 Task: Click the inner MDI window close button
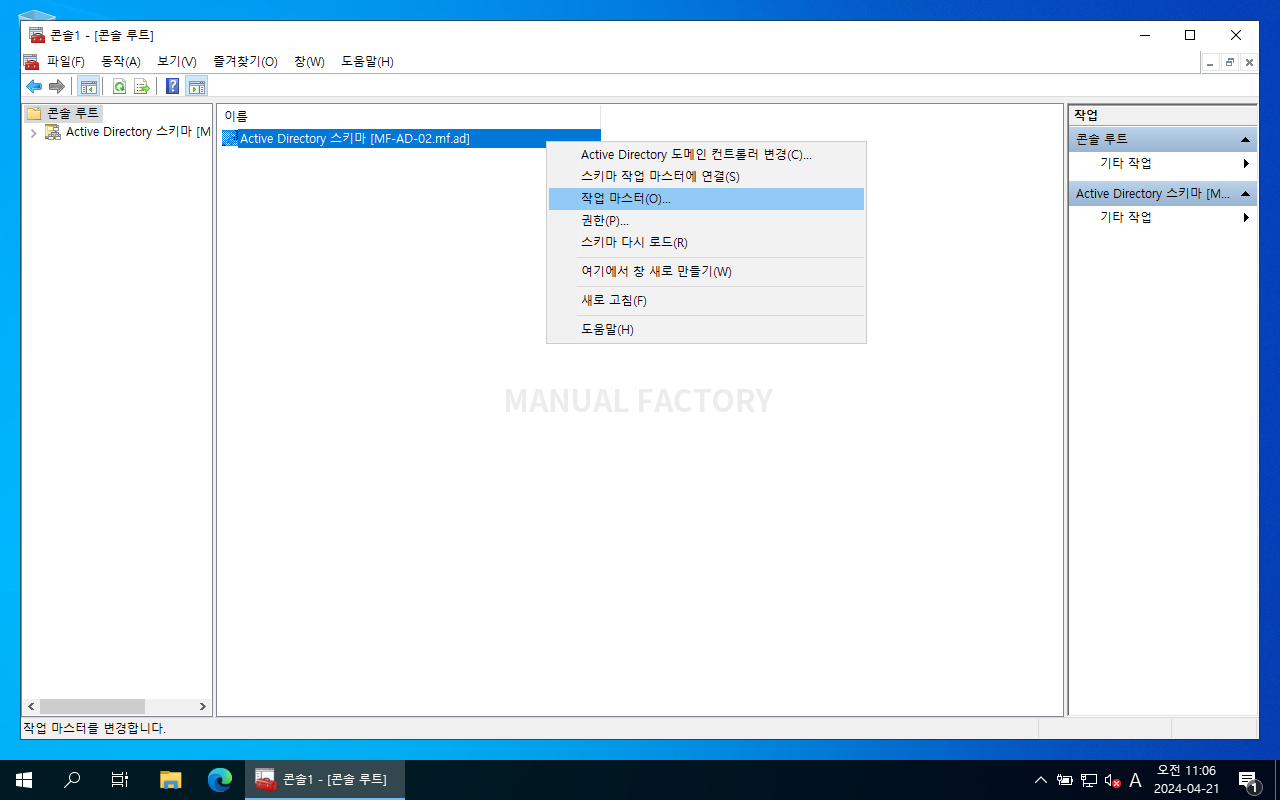click(x=1249, y=62)
